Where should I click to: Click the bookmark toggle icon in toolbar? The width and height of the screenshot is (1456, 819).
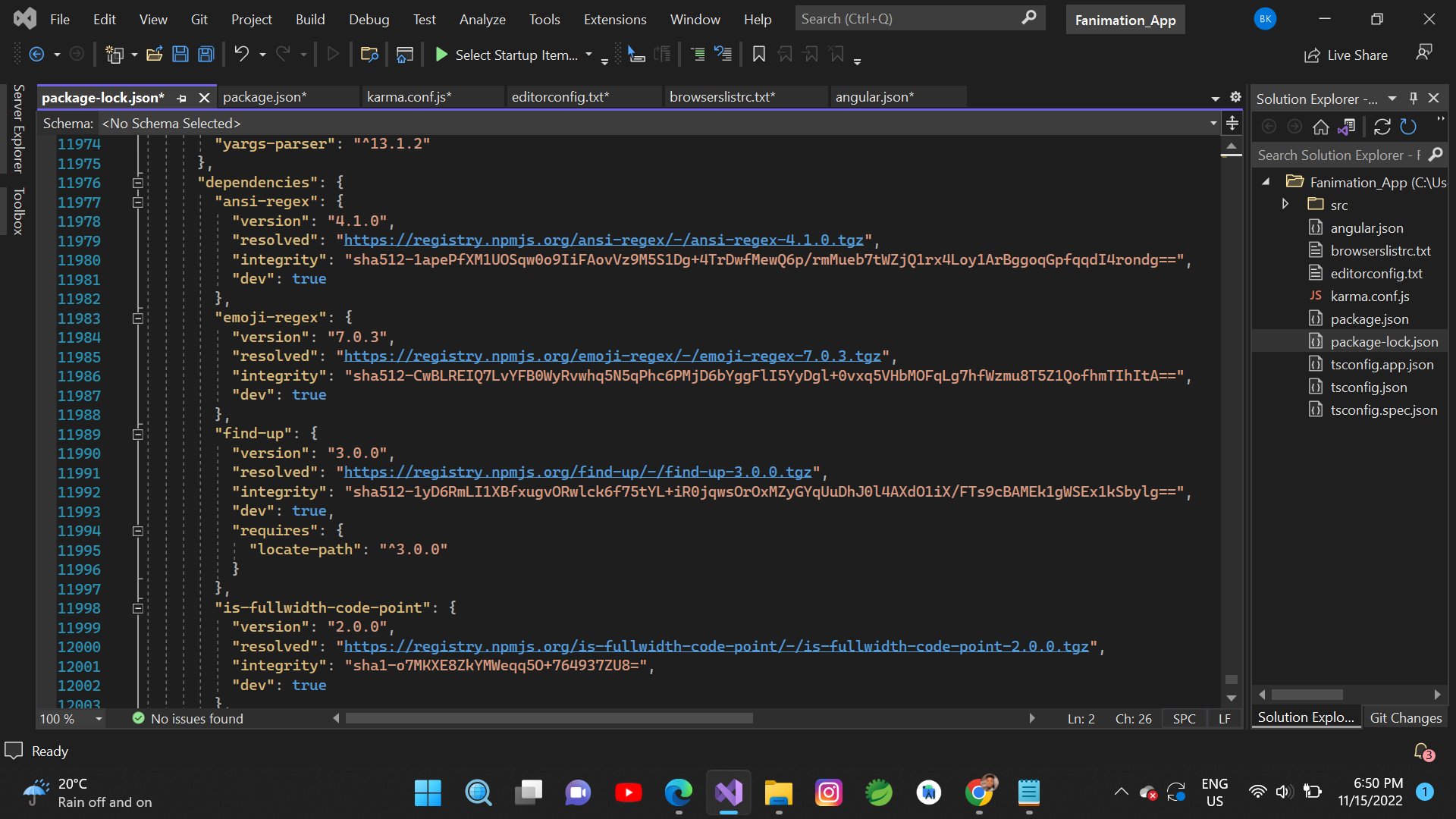(x=758, y=54)
